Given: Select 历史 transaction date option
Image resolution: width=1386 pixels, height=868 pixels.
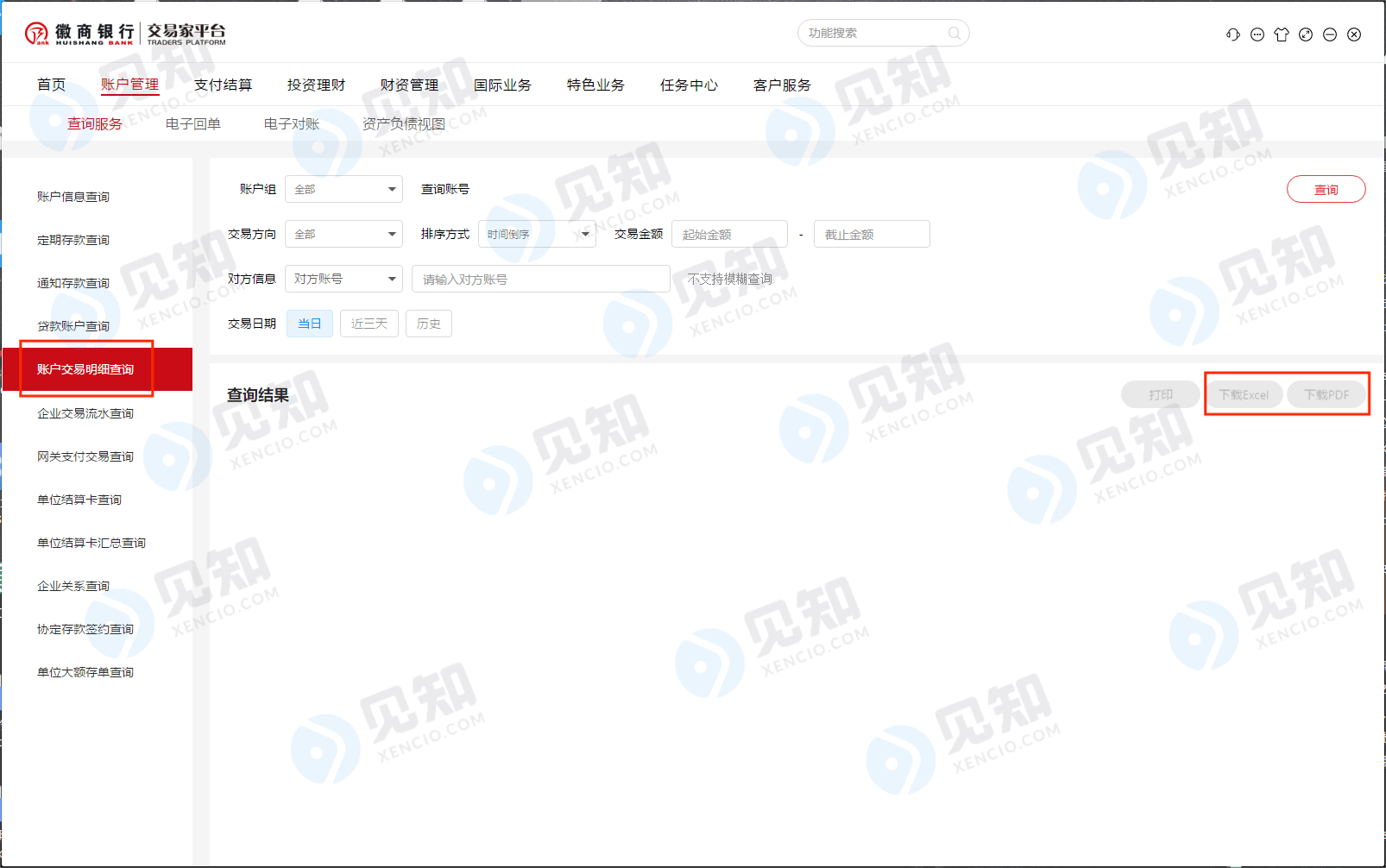Looking at the screenshot, I should tap(428, 324).
